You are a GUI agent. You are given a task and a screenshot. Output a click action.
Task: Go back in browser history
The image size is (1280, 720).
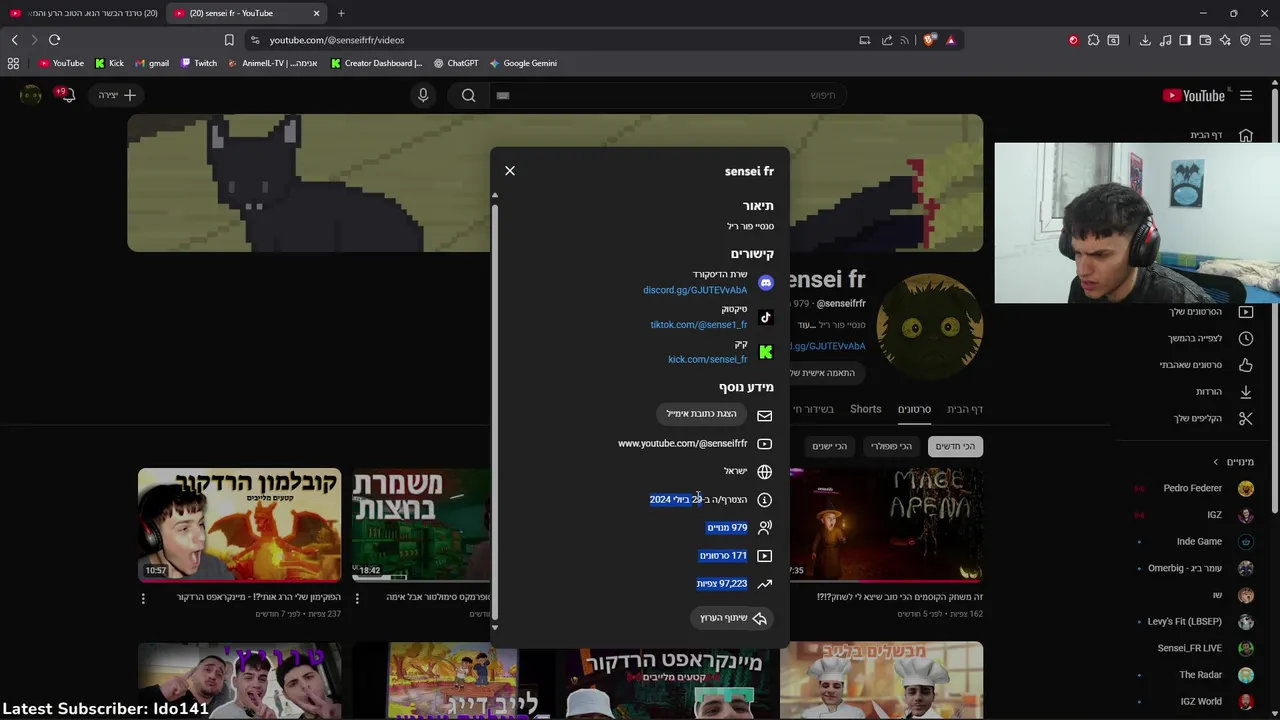(x=14, y=40)
